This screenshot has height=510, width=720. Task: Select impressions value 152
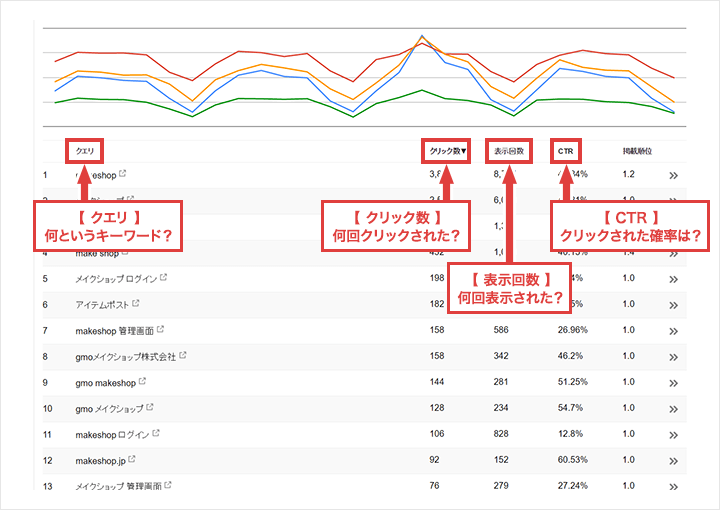(x=501, y=460)
